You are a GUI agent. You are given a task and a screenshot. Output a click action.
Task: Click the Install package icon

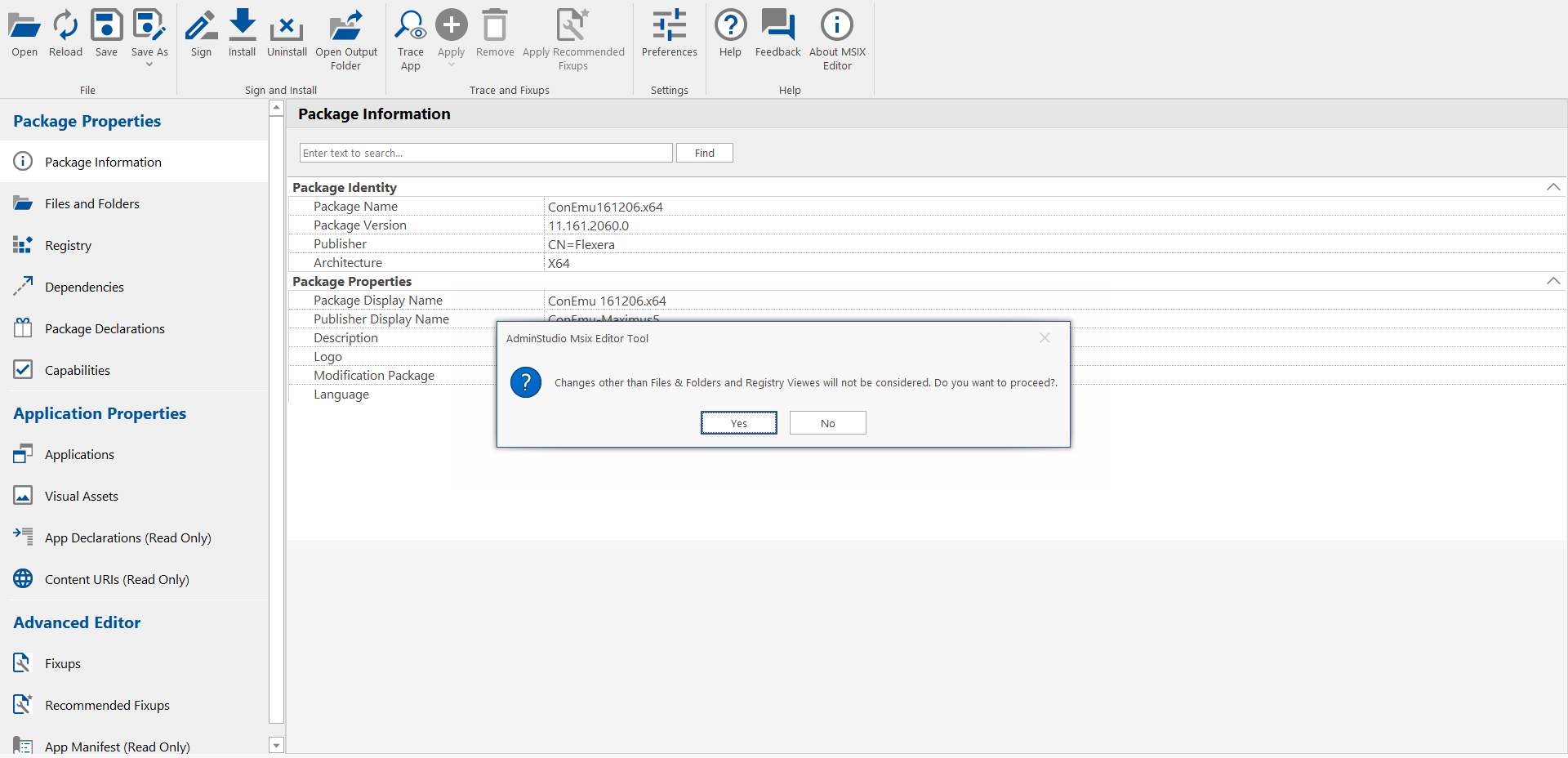click(242, 26)
